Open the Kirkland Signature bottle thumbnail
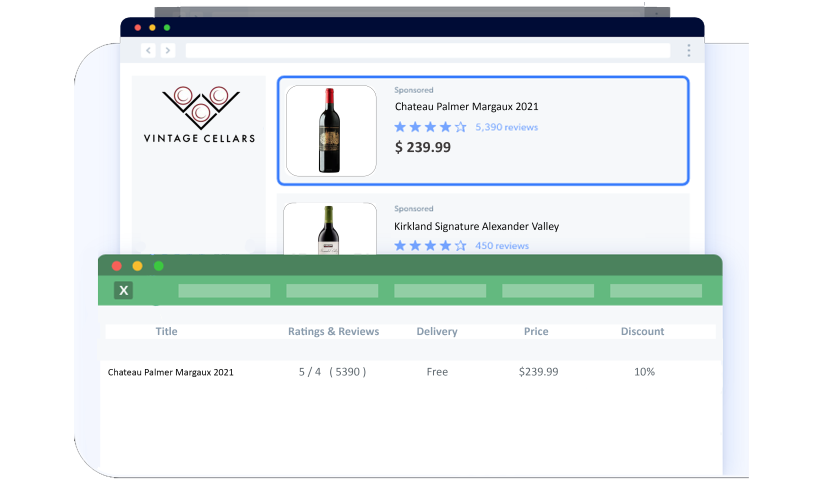The width and height of the screenshot is (823, 480). (330, 229)
